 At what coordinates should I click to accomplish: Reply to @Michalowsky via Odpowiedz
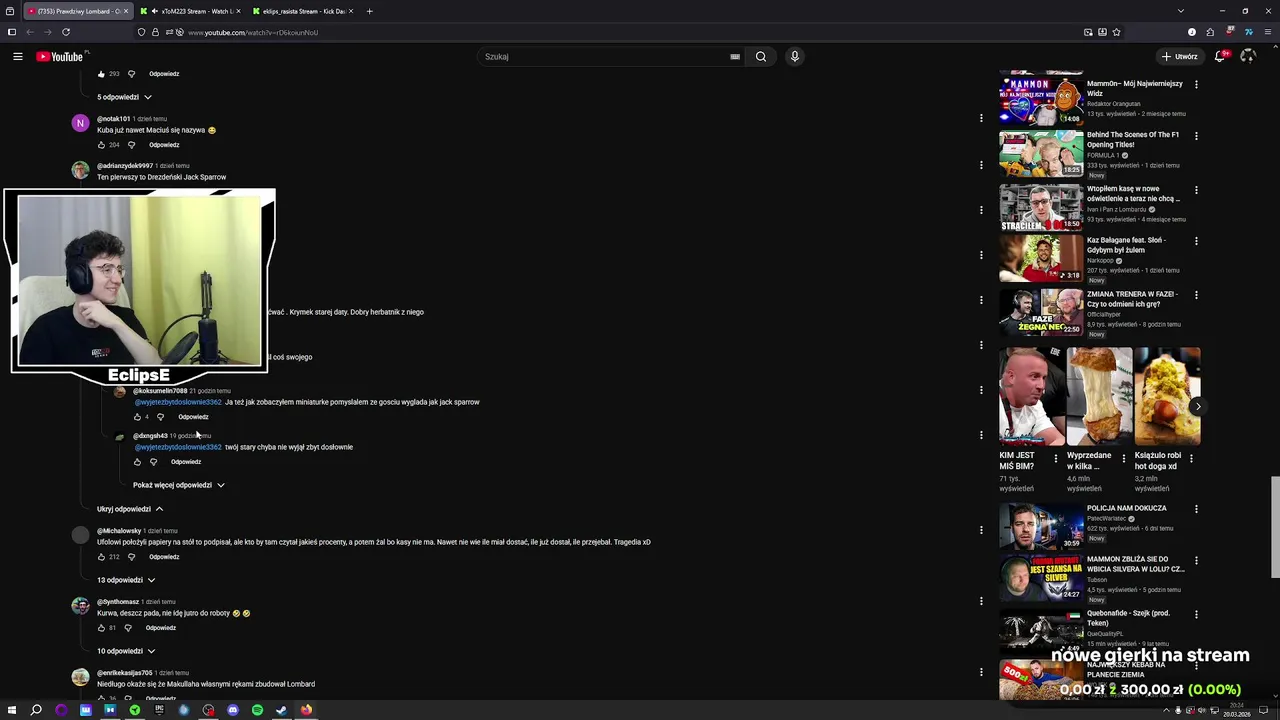[164, 557]
